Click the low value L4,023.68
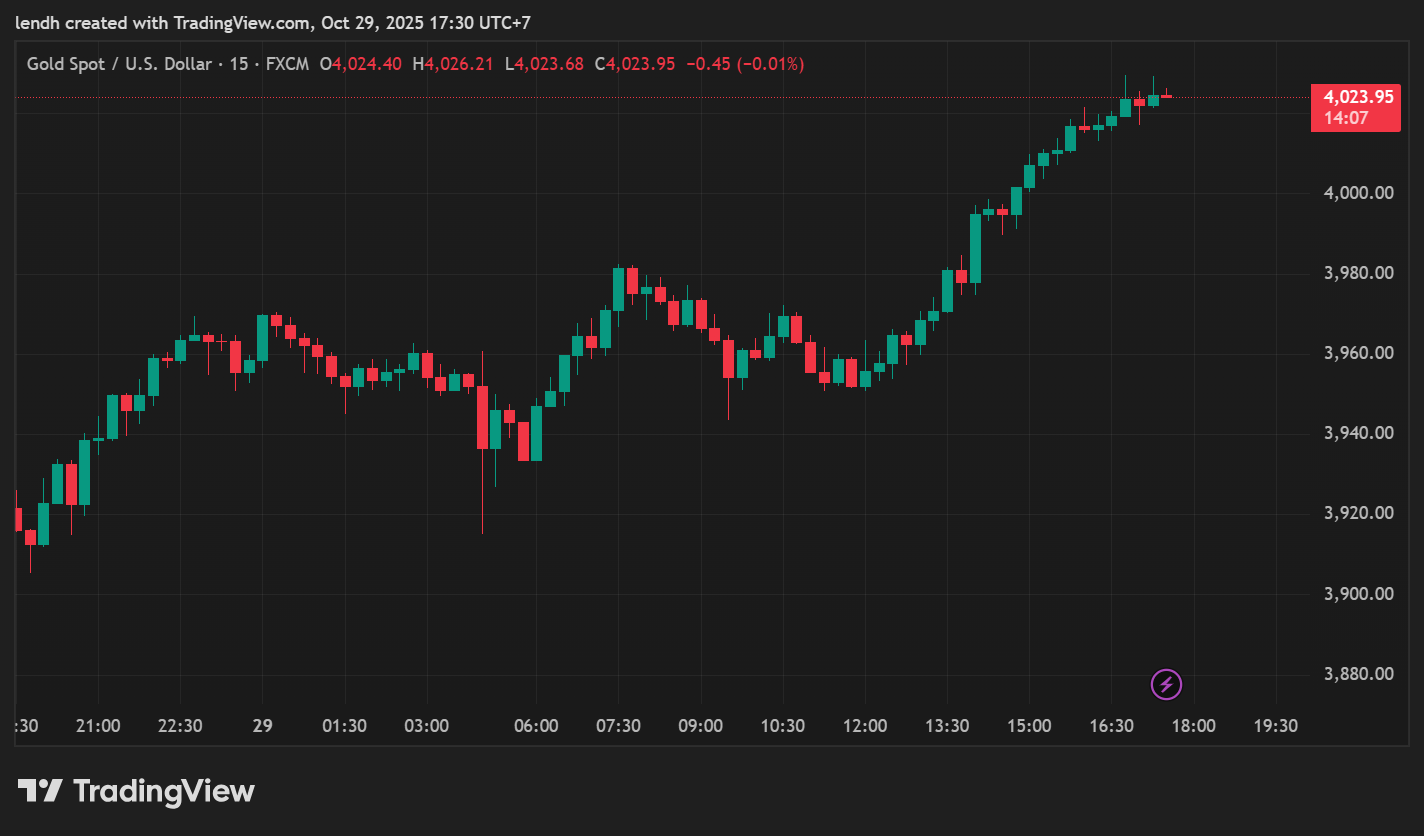1424x836 pixels. [x=544, y=64]
